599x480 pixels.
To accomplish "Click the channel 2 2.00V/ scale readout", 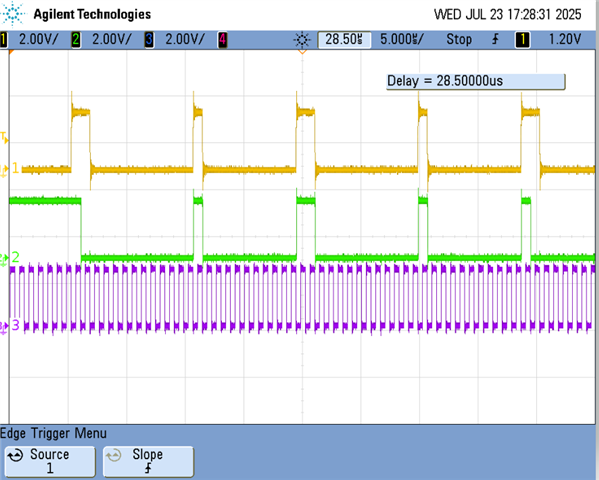I will point(112,39).
